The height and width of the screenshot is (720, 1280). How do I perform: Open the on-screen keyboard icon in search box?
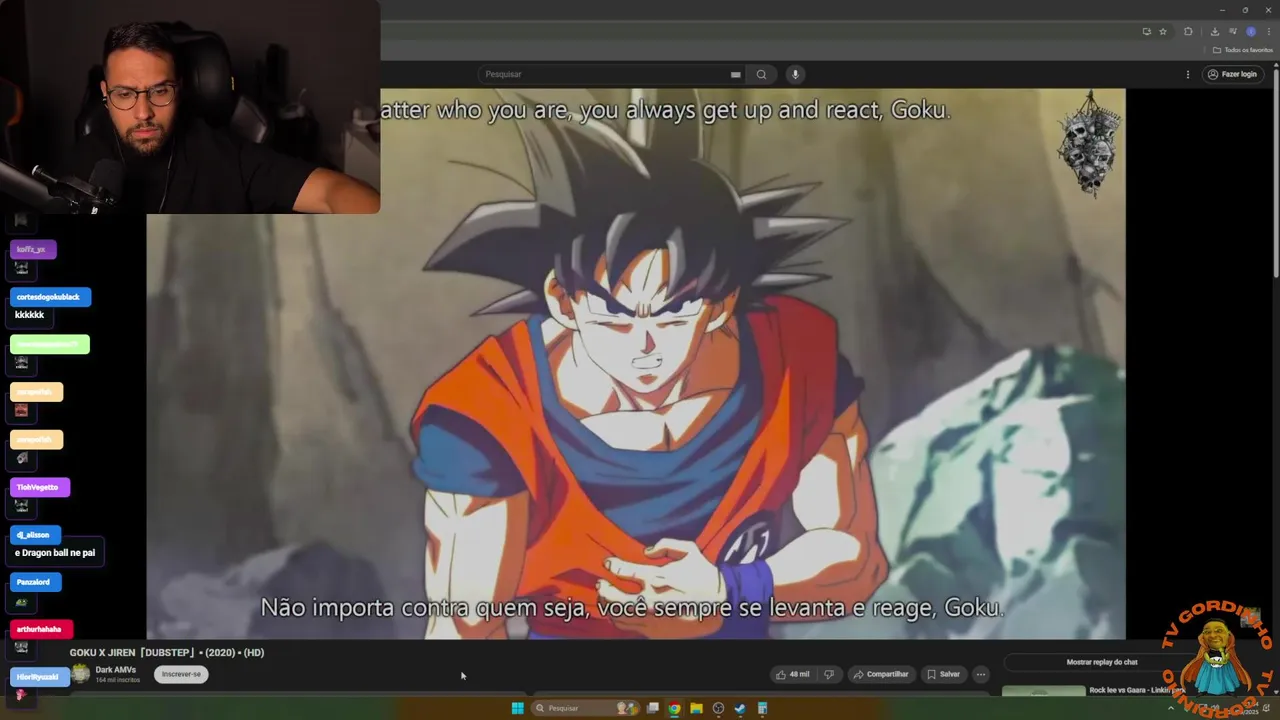[735, 74]
